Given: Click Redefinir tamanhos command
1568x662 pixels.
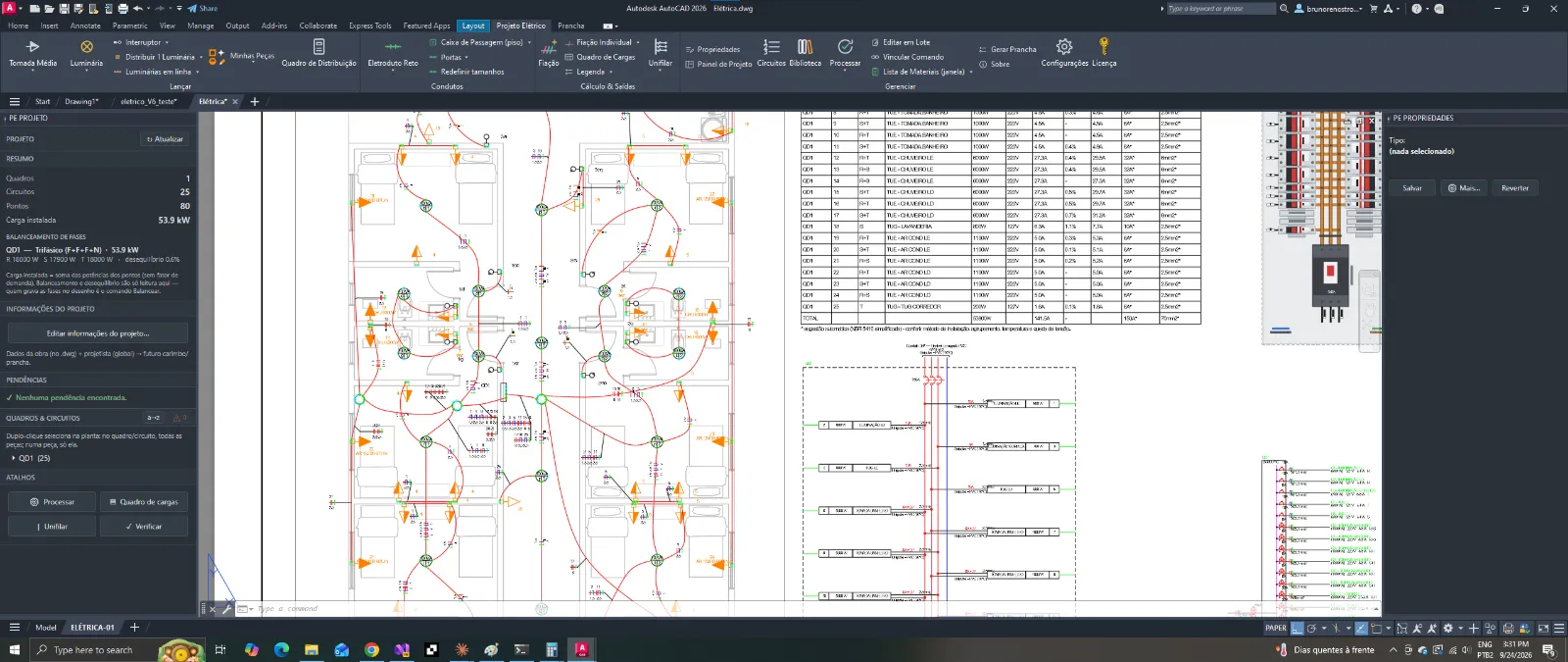Looking at the screenshot, I should pyautogui.click(x=466, y=72).
